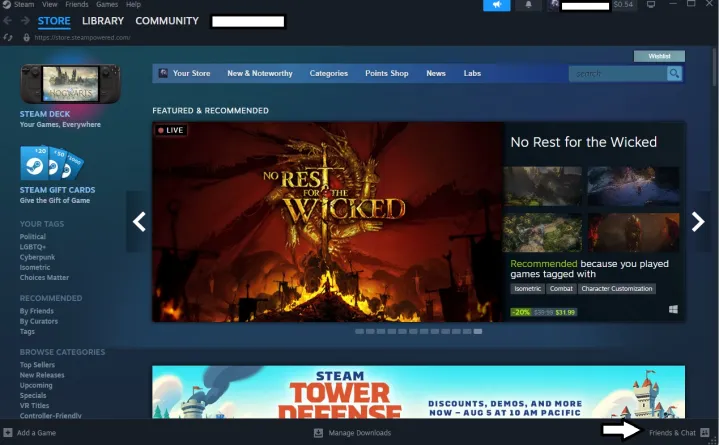The width and height of the screenshot is (719, 445).
Task: Show the previous featured game with left arrow
Action: click(140, 222)
